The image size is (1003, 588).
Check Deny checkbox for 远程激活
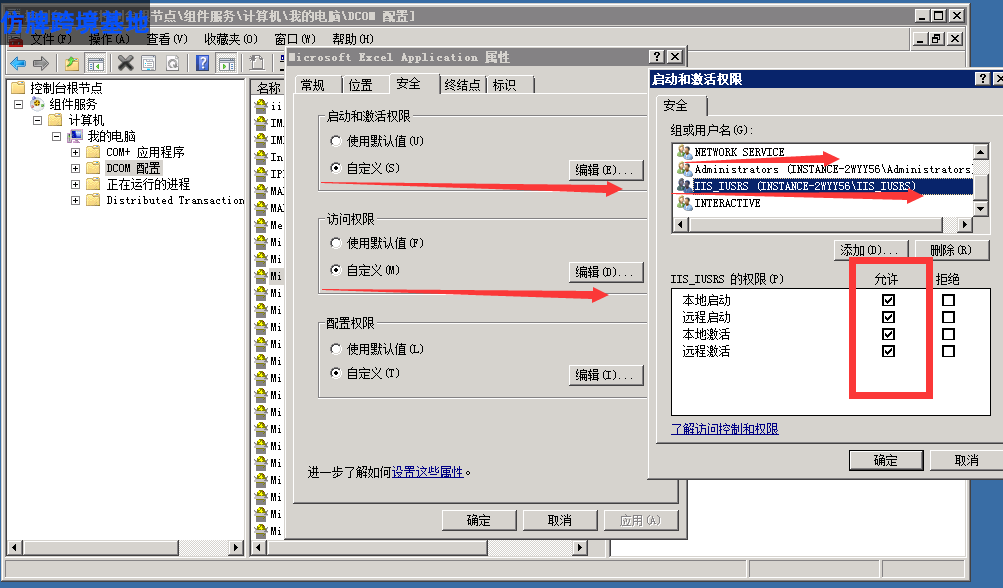(x=948, y=351)
